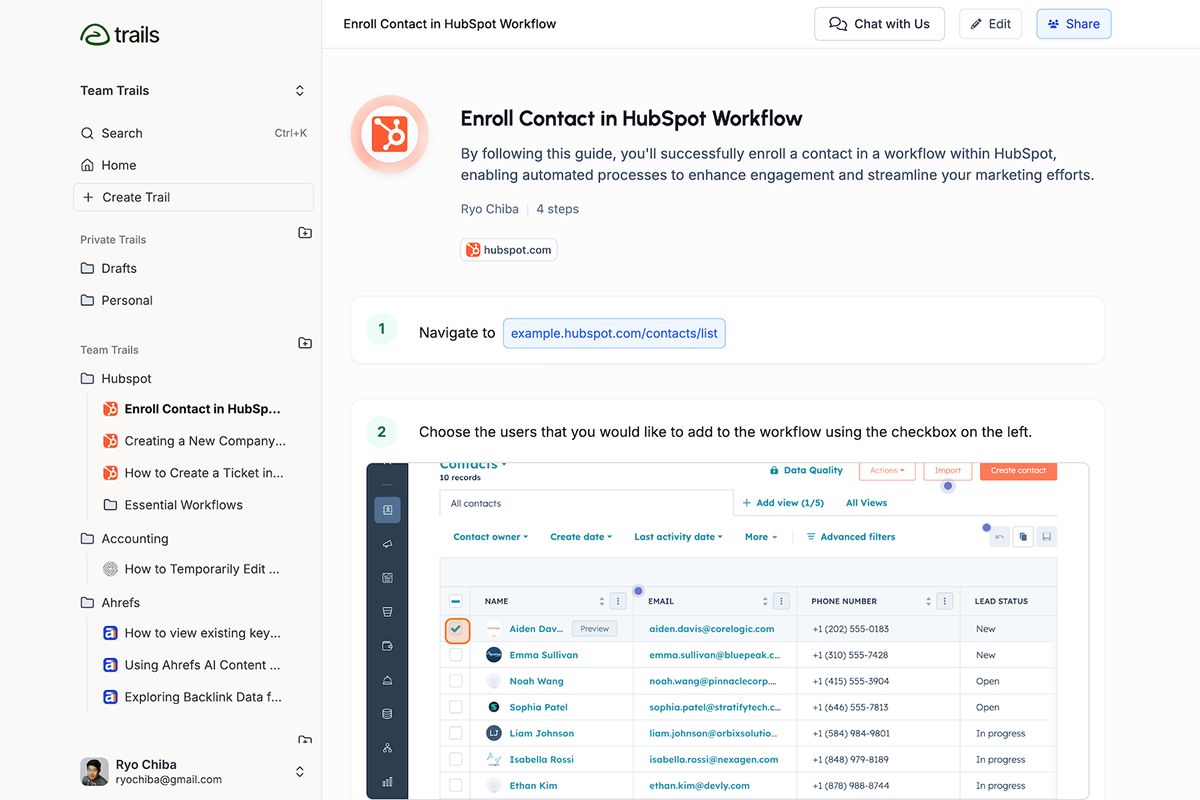Click the copy view icon above table
The image size is (1200, 800).
pos(1023,537)
